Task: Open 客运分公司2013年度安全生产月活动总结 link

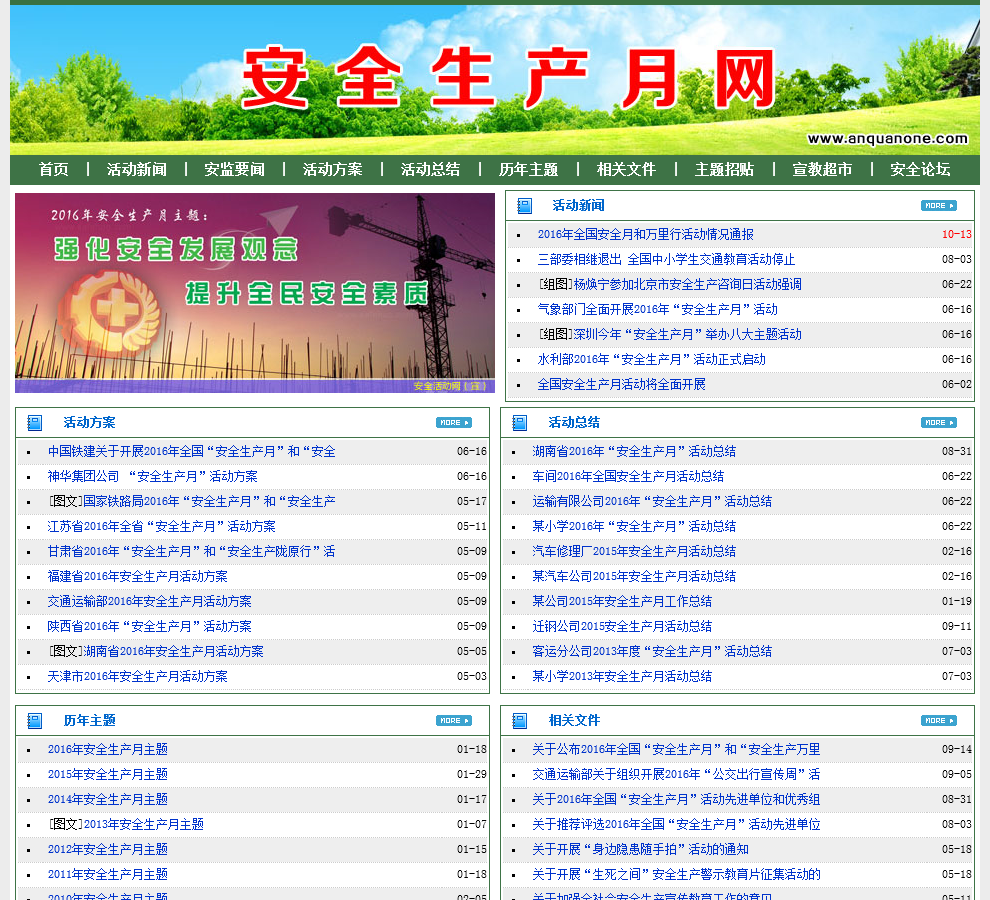Action: tap(652, 651)
